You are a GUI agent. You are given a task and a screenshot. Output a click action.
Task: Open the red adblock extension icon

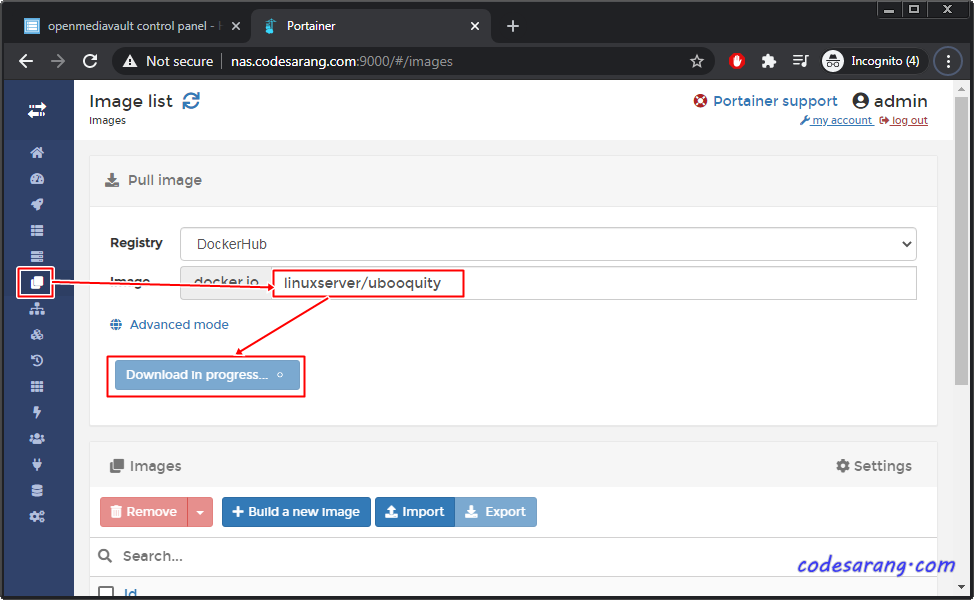click(x=737, y=61)
